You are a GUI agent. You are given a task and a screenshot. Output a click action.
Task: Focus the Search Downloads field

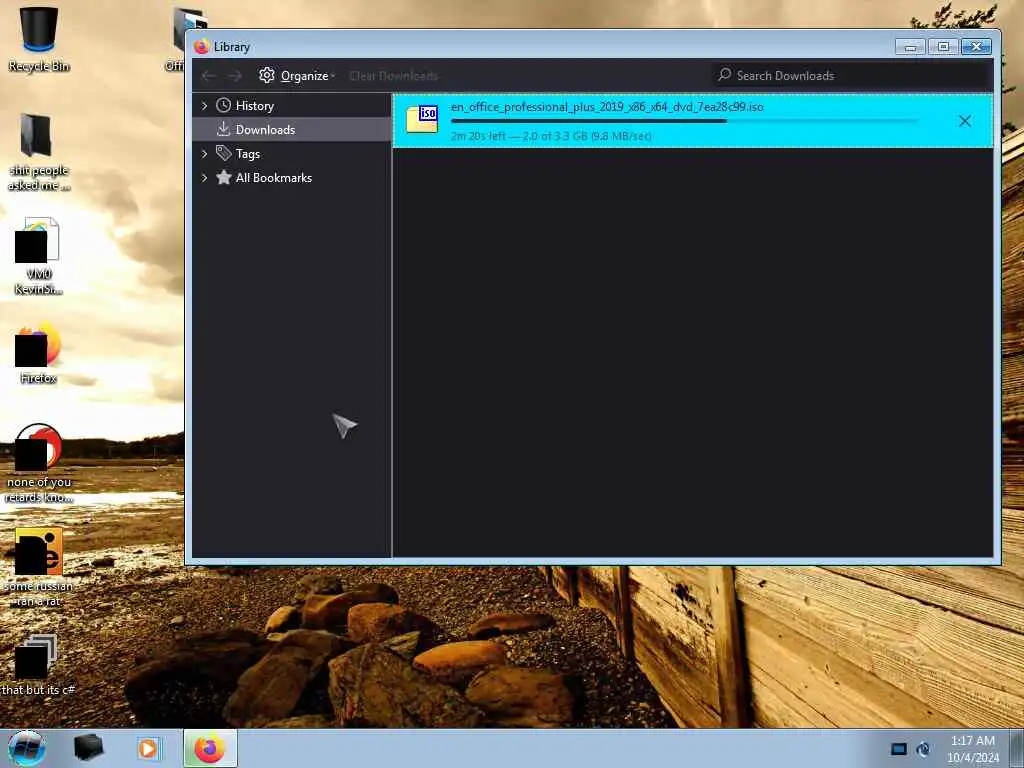point(852,75)
